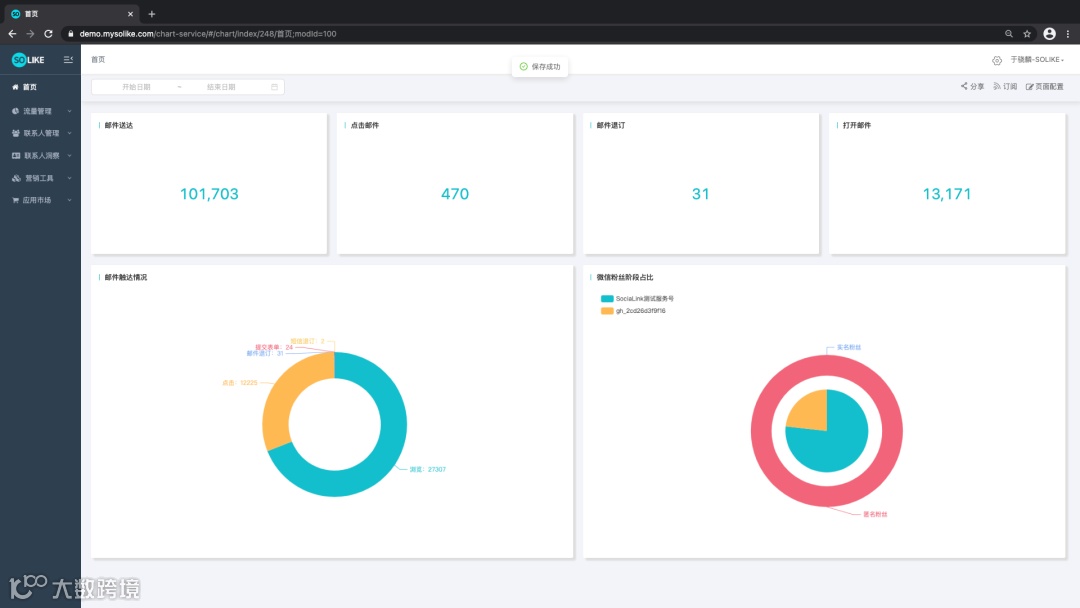Viewport: 1080px width, 608px height.
Task: Open the 应用市场 sidebar menu
Action: click(x=40, y=200)
